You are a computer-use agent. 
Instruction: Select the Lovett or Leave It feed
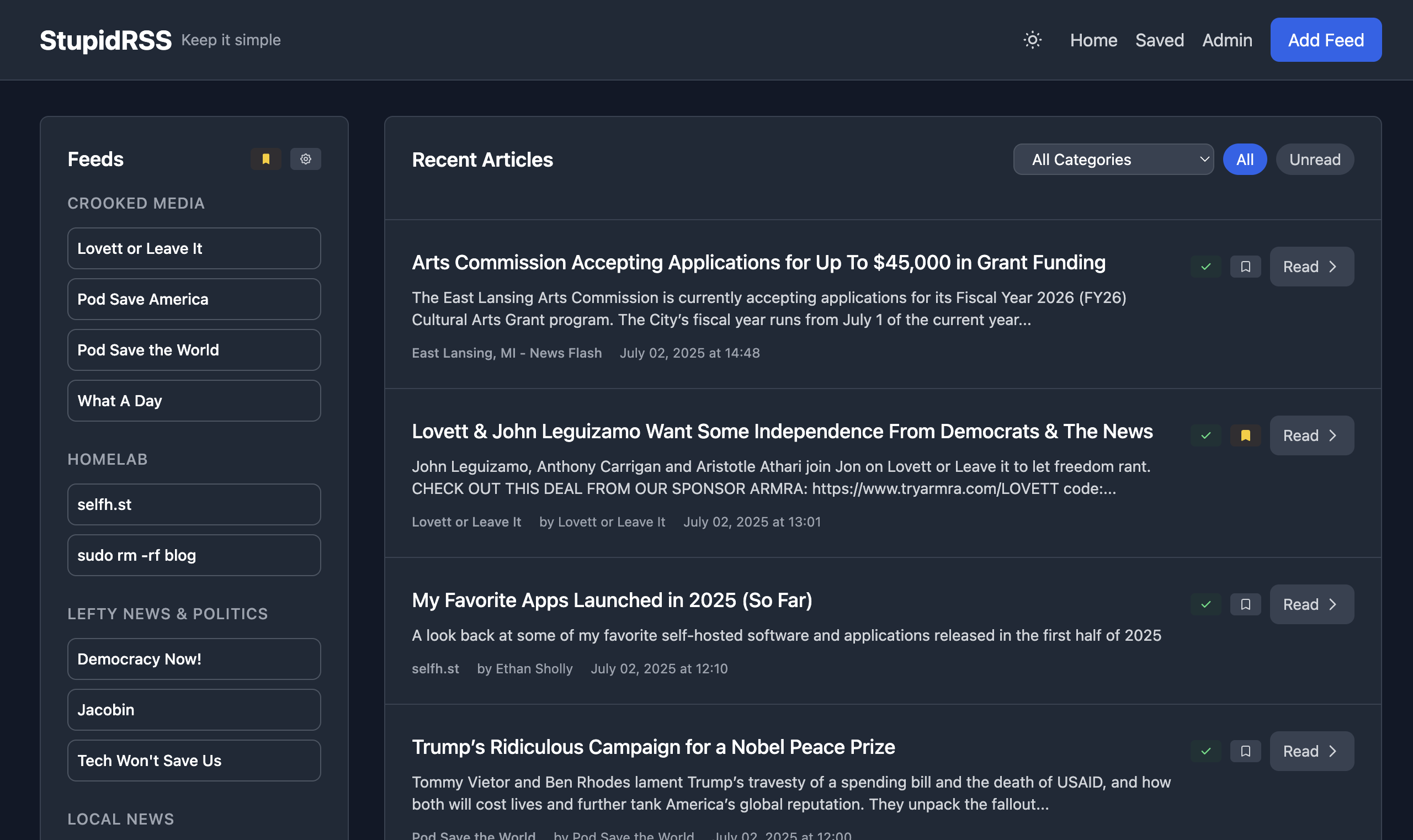(194, 248)
